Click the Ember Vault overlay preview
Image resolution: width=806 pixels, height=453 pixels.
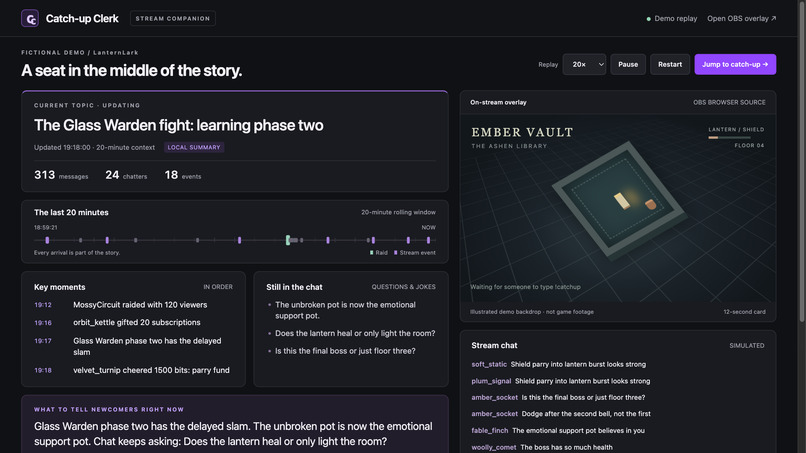(x=618, y=208)
